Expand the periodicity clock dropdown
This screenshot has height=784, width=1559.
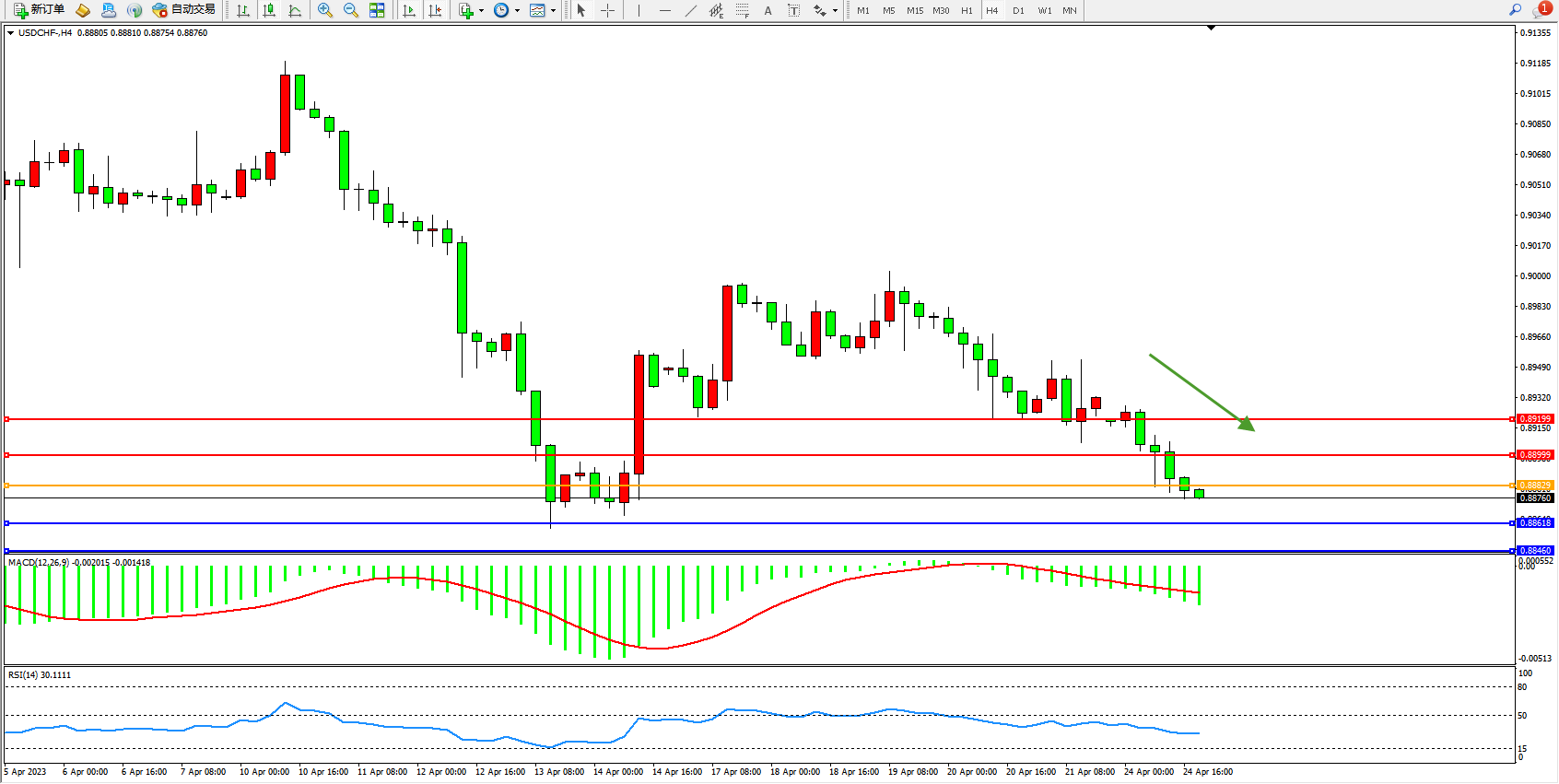coord(517,11)
